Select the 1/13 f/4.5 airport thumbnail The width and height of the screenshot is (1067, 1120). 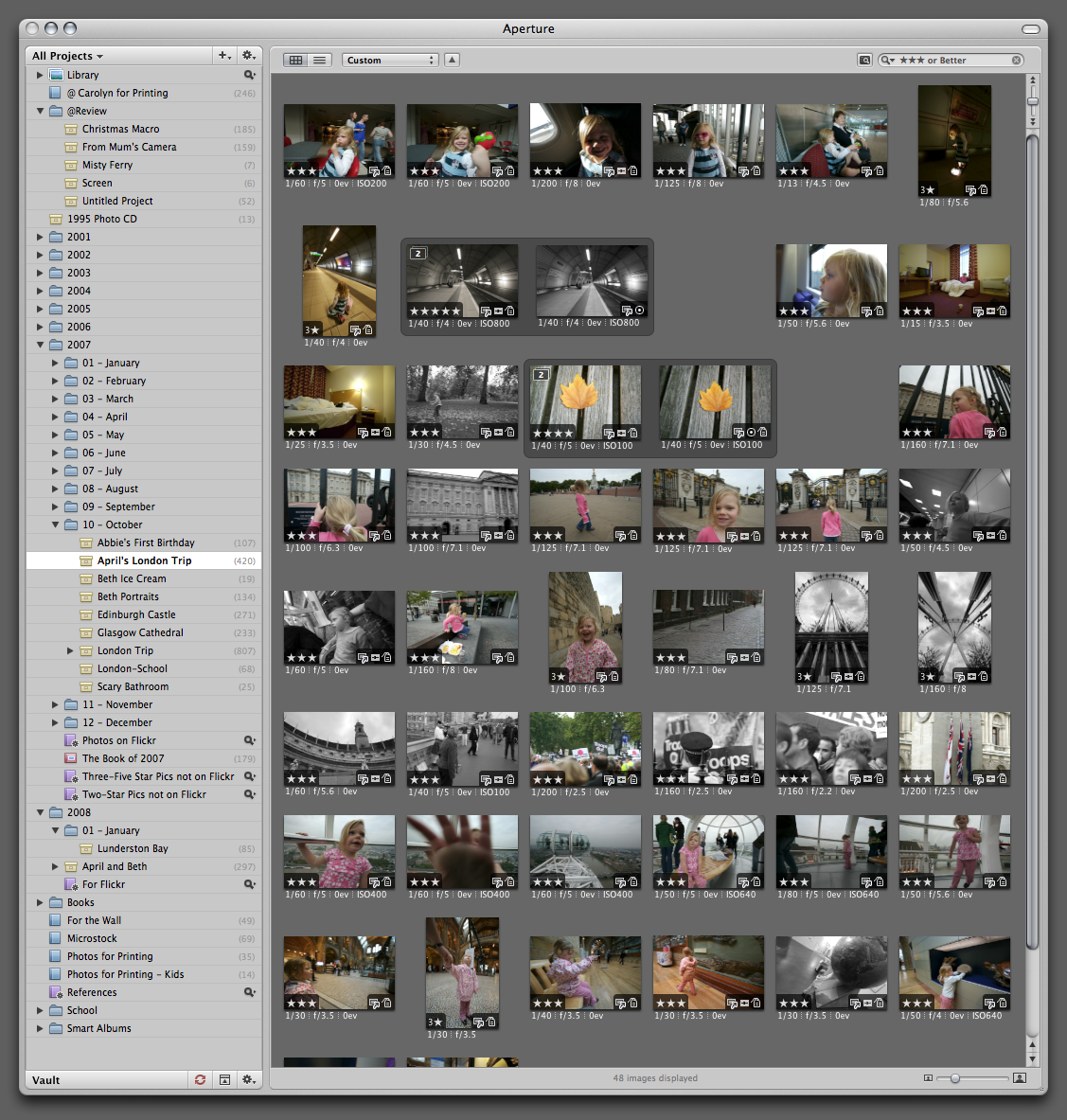(x=831, y=141)
